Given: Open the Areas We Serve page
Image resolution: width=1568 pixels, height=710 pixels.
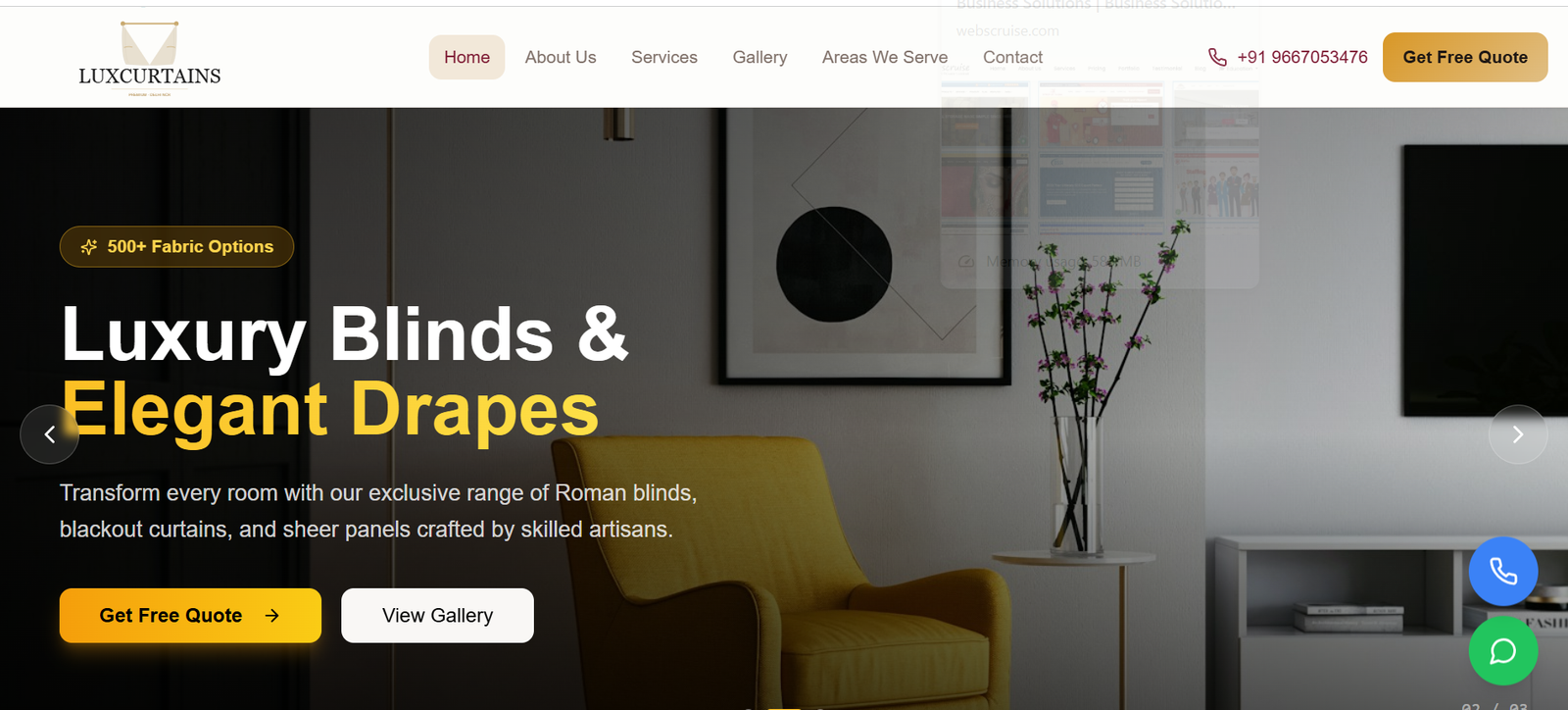Looking at the screenshot, I should [885, 58].
